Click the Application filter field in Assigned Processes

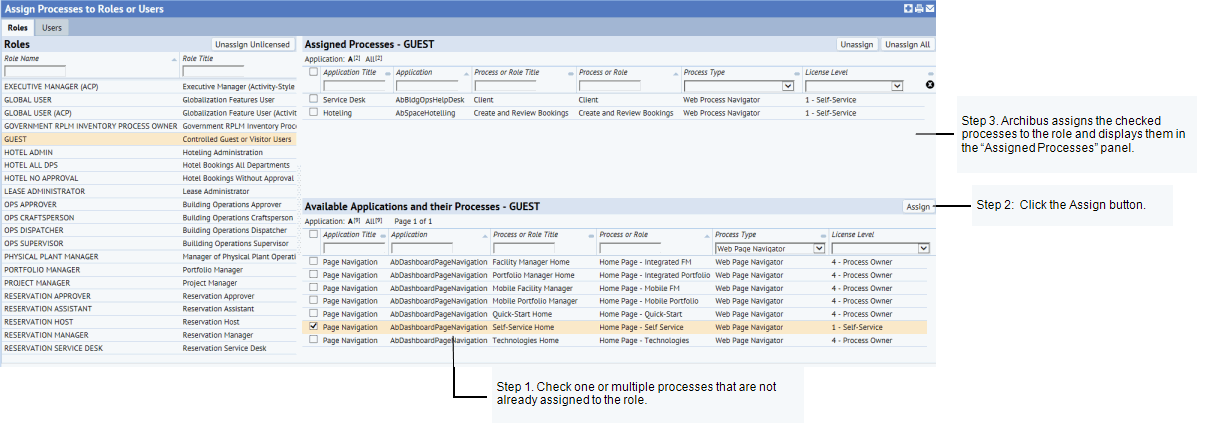click(x=427, y=86)
